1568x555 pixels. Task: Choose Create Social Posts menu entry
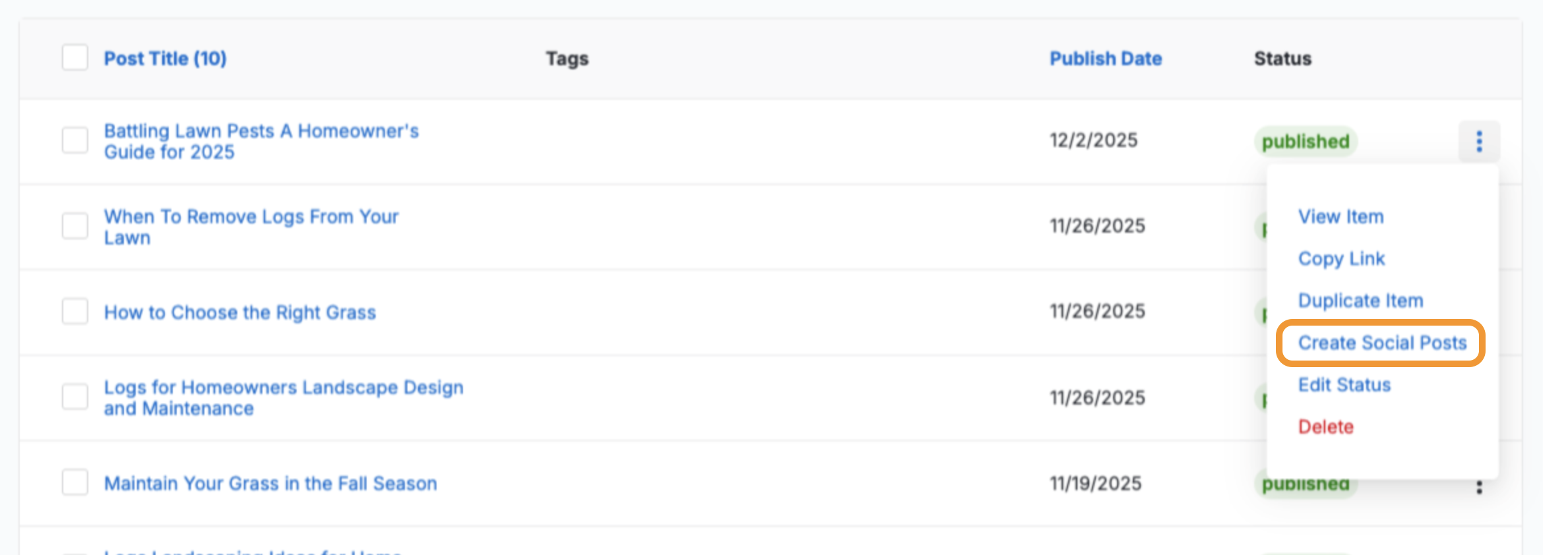pyautogui.click(x=1382, y=343)
